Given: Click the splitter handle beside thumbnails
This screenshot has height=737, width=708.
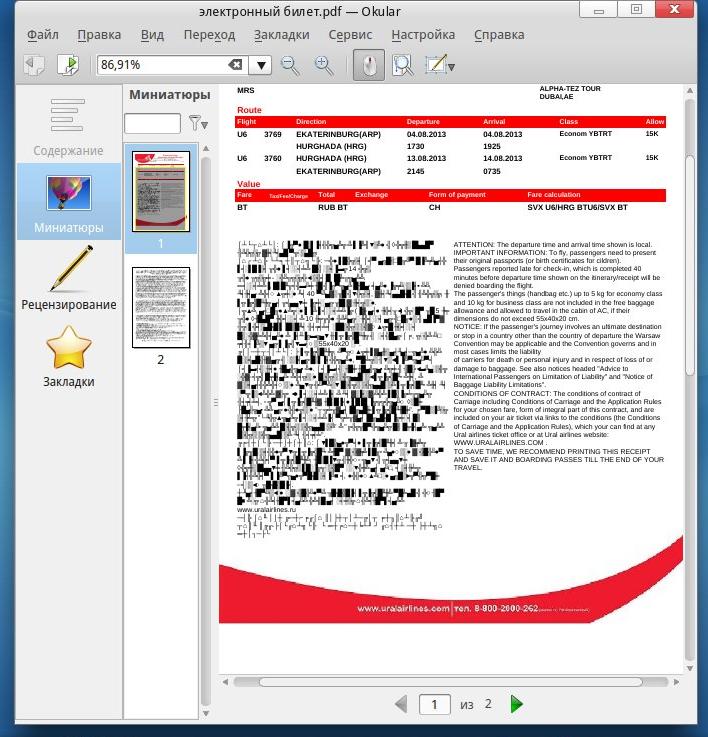Looking at the screenshot, I should (216, 402).
